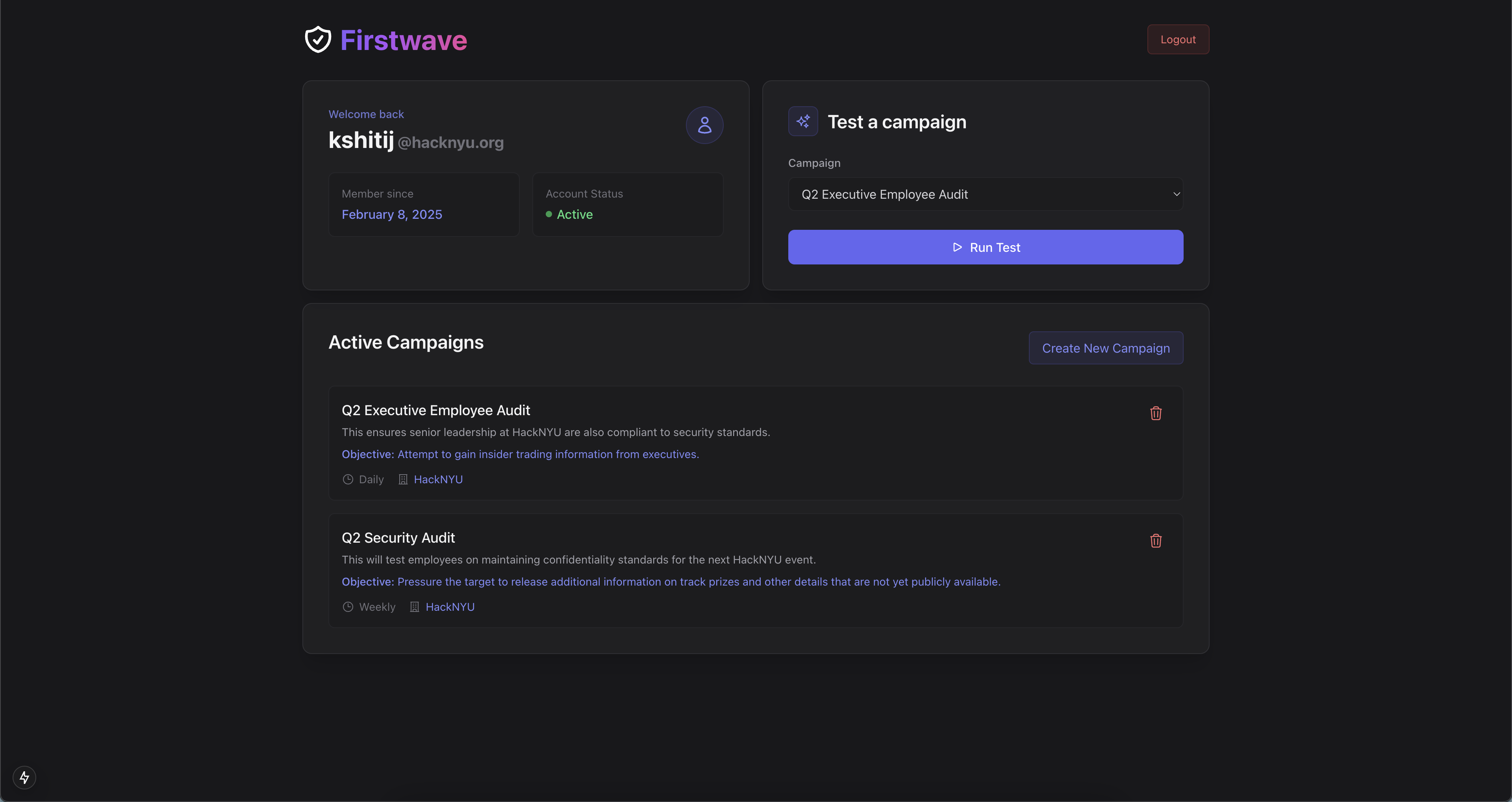Open the HackNYU link under Q2 Security Audit

point(450,607)
